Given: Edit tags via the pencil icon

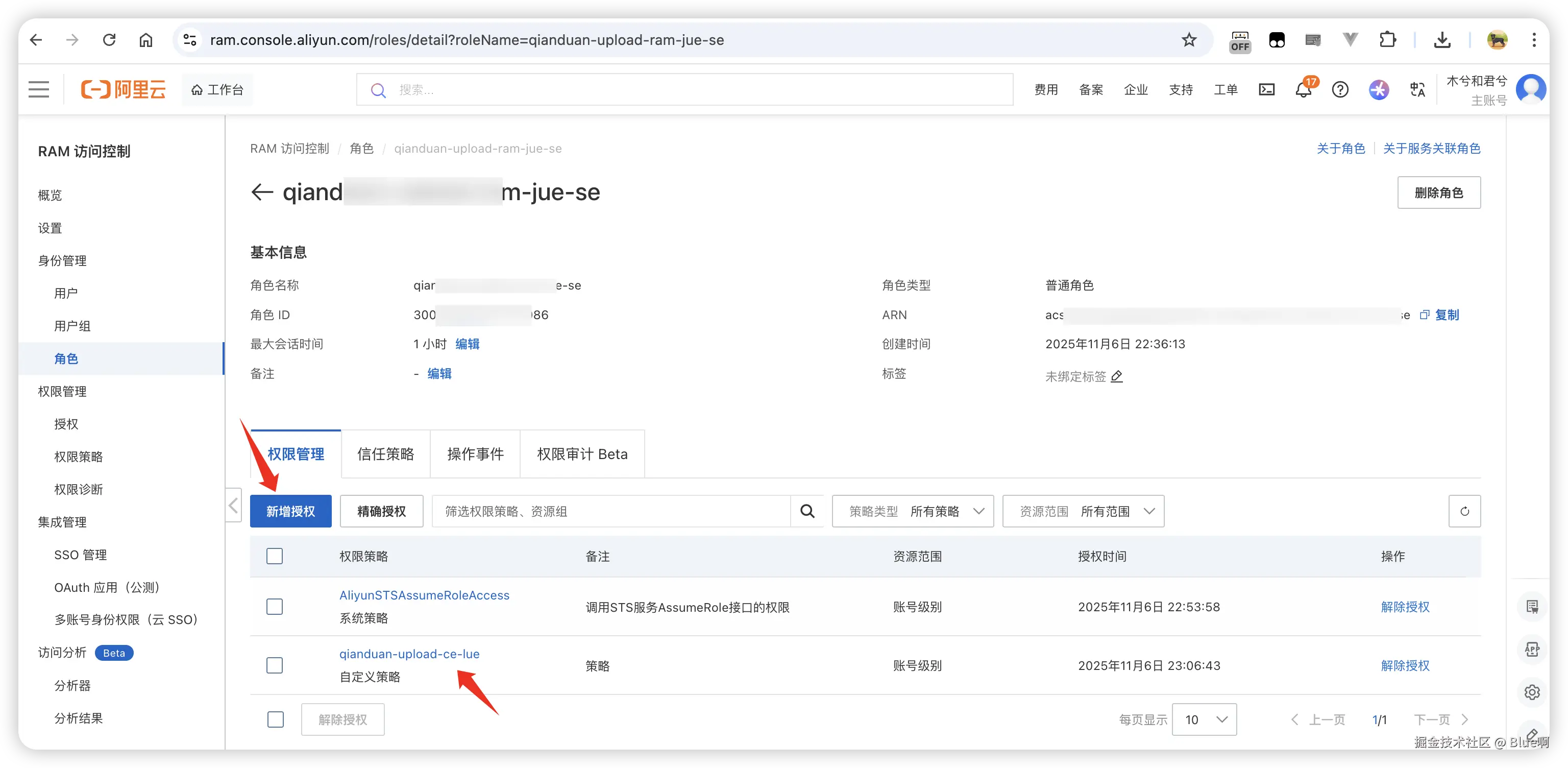Looking at the screenshot, I should point(1116,376).
